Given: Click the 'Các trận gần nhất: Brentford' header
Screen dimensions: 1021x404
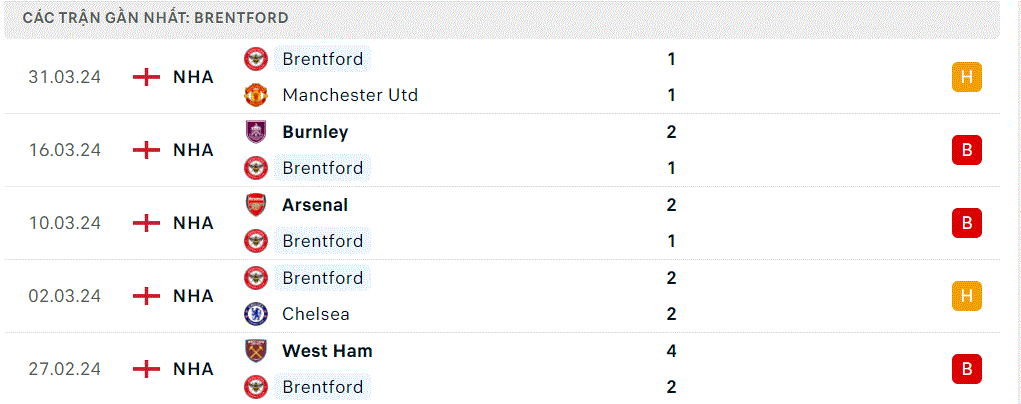Looking at the screenshot, I should tap(156, 18).
